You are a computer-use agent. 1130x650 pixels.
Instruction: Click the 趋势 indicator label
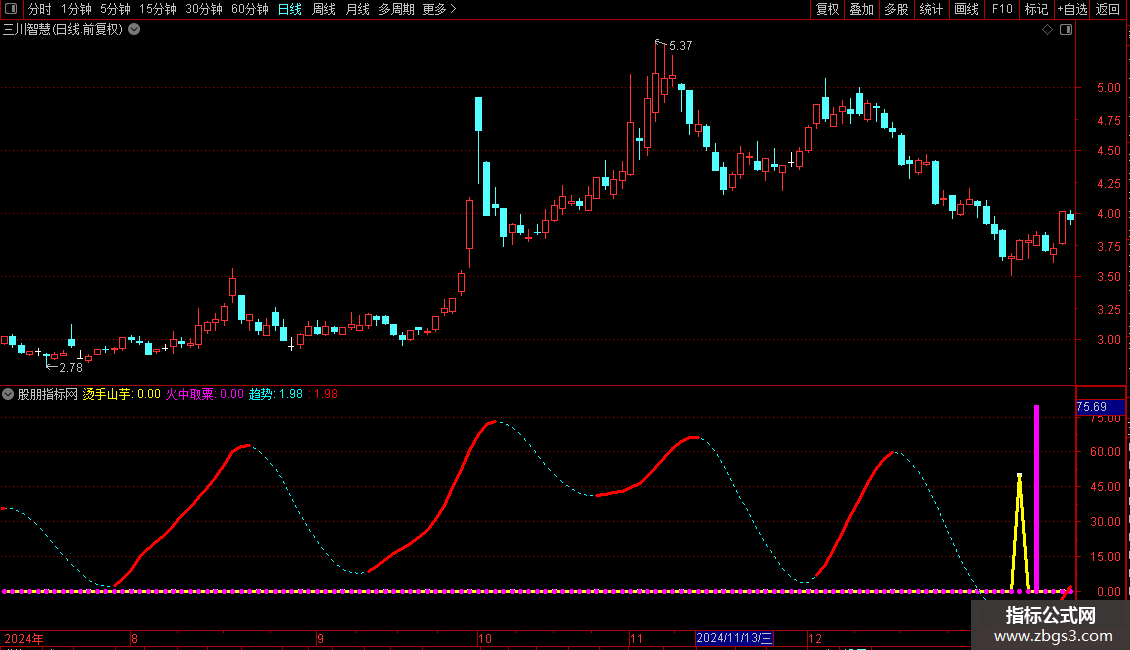pyautogui.click(x=261, y=394)
